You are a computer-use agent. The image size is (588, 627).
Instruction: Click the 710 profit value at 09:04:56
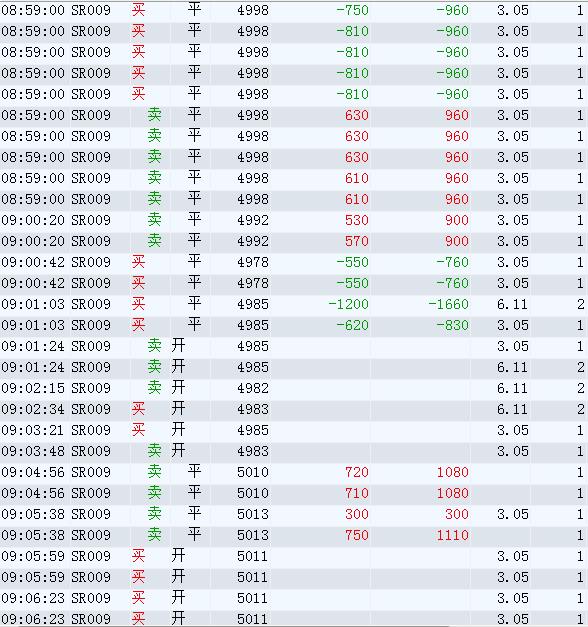click(x=356, y=493)
